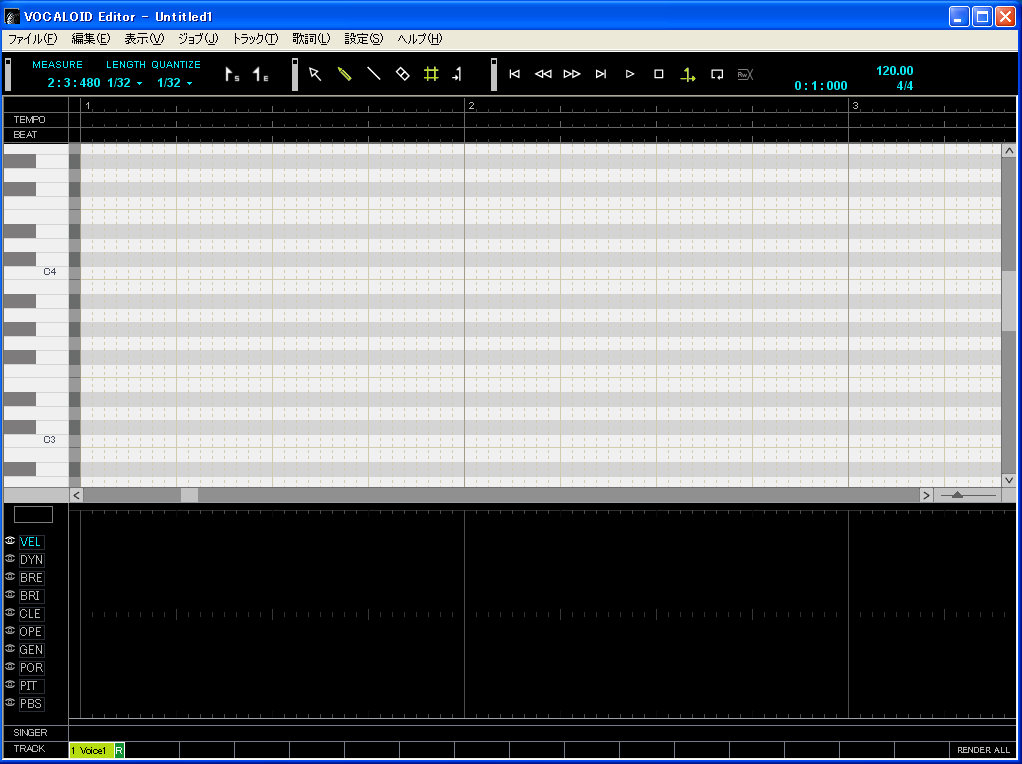1022x764 pixels.
Task: Open the ヘルプ(H) menu
Action: tap(420, 39)
